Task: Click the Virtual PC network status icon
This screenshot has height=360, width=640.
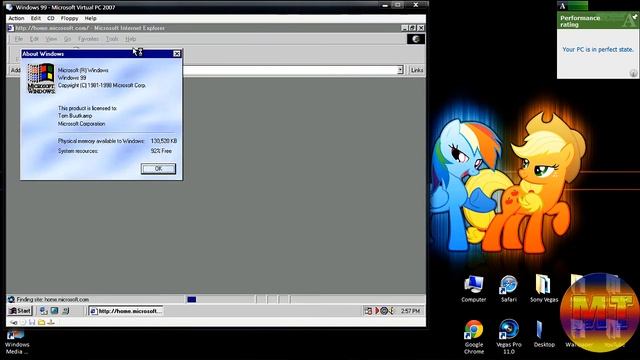Action: [51, 322]
